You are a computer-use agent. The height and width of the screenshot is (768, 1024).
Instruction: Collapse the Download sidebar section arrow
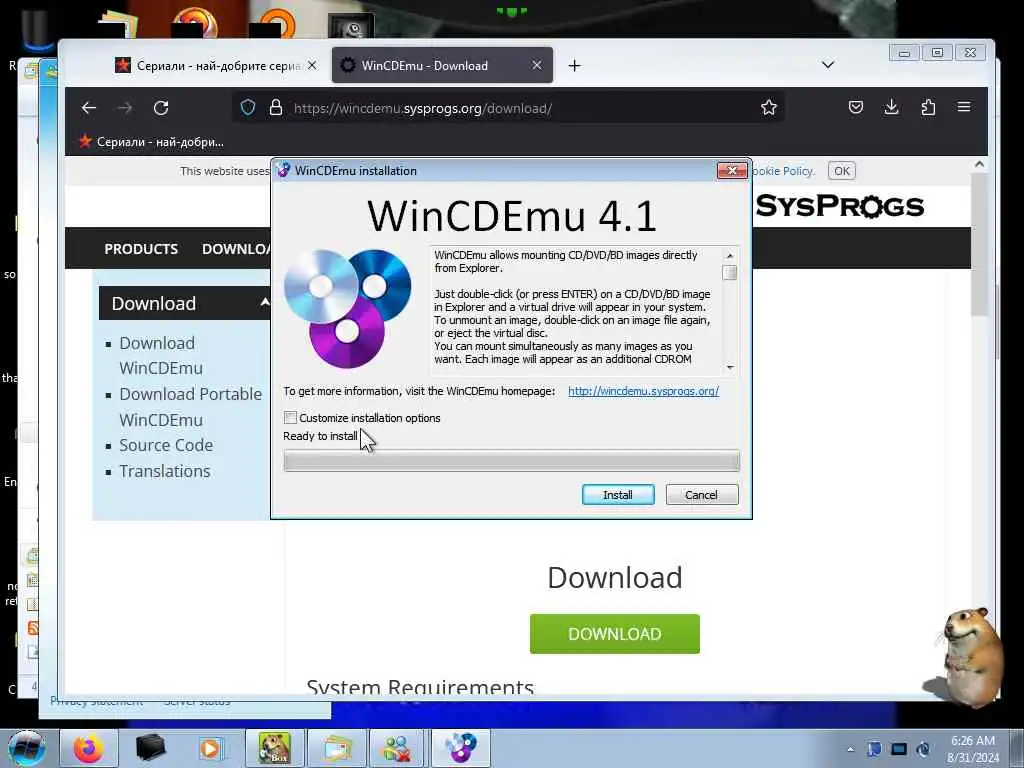264,302
